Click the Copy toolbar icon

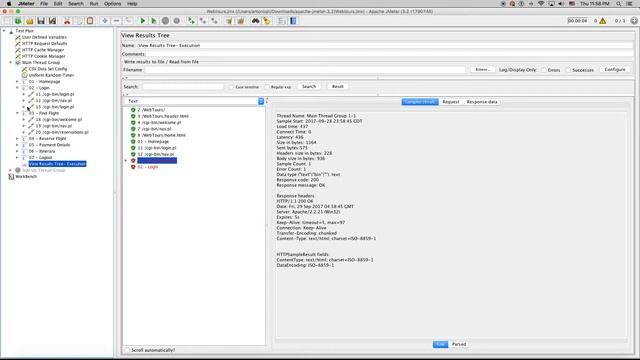click(x=79, y=21)
